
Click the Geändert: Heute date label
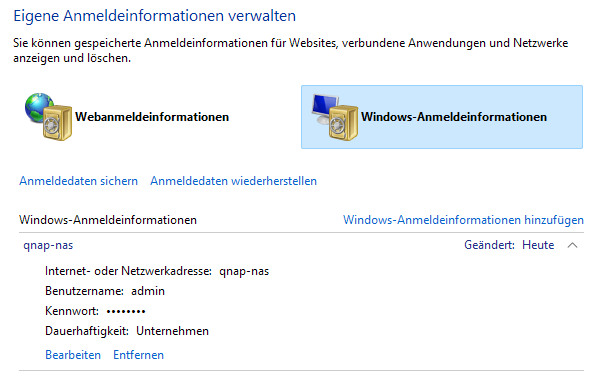509,245
